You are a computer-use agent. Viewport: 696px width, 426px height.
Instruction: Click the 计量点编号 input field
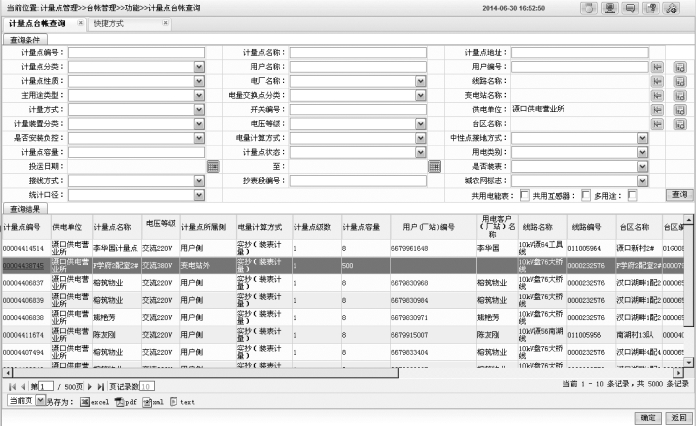(136, 52)
